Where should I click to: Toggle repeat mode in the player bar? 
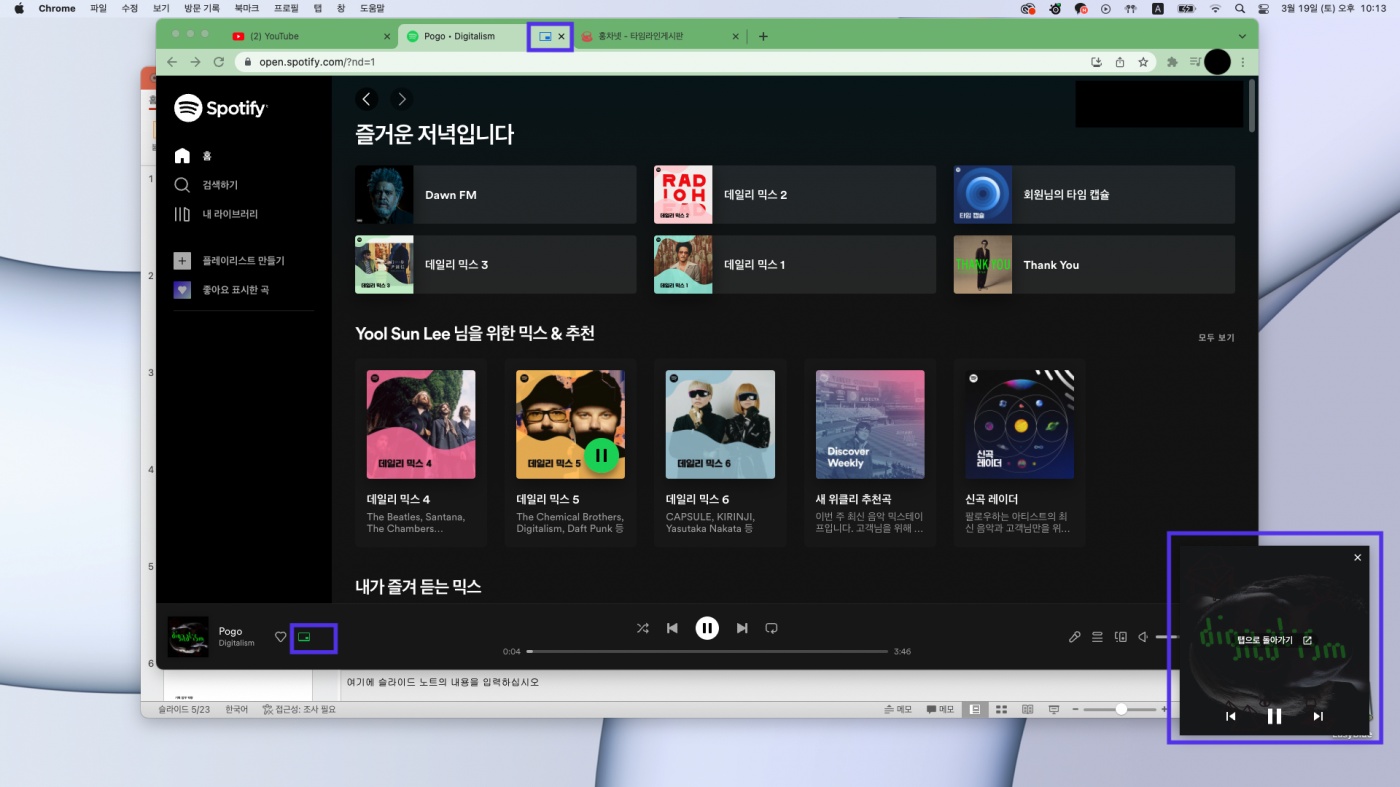pyautogui.click(x=771, y=628)
